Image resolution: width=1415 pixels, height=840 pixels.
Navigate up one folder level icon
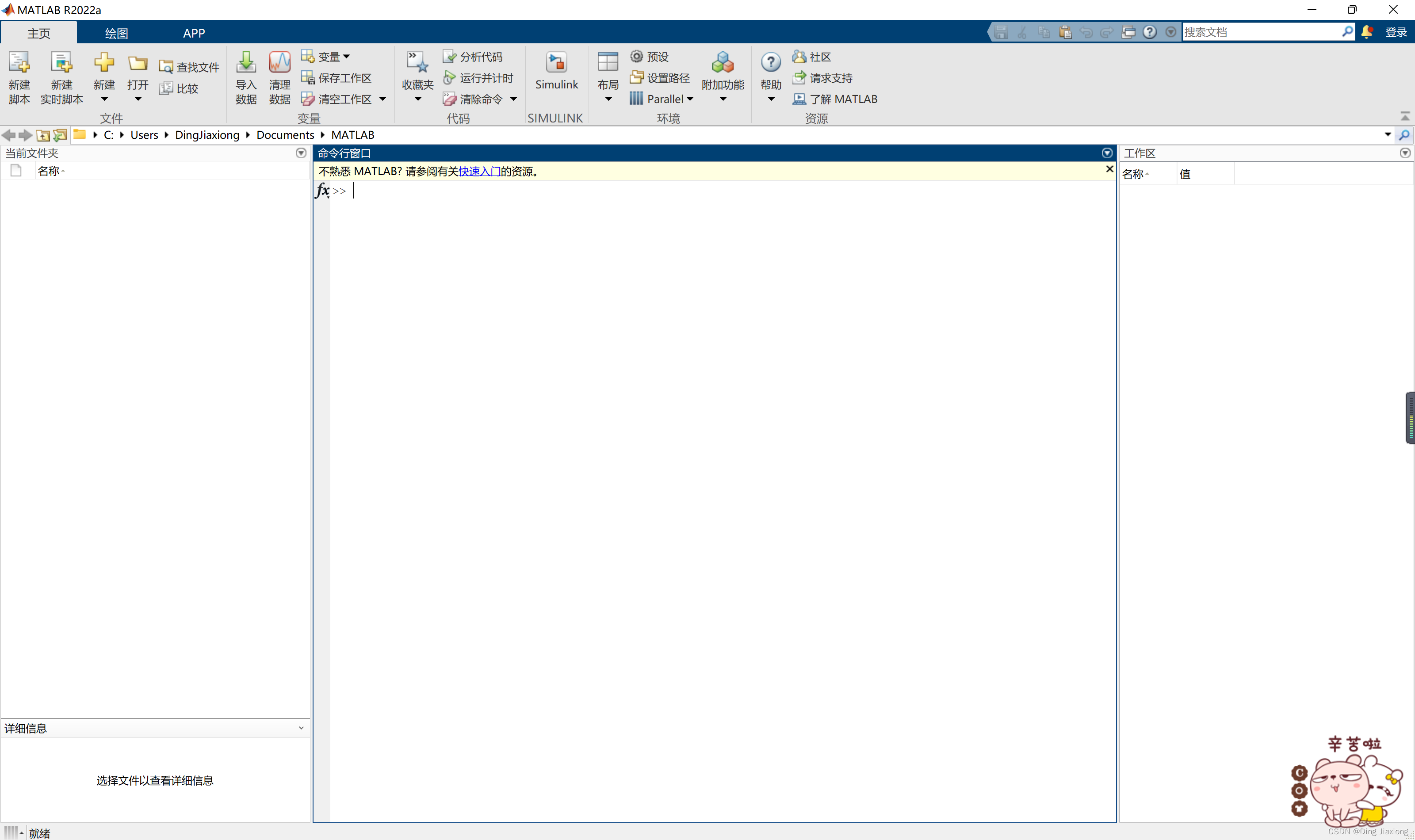(x=43, y=135)
